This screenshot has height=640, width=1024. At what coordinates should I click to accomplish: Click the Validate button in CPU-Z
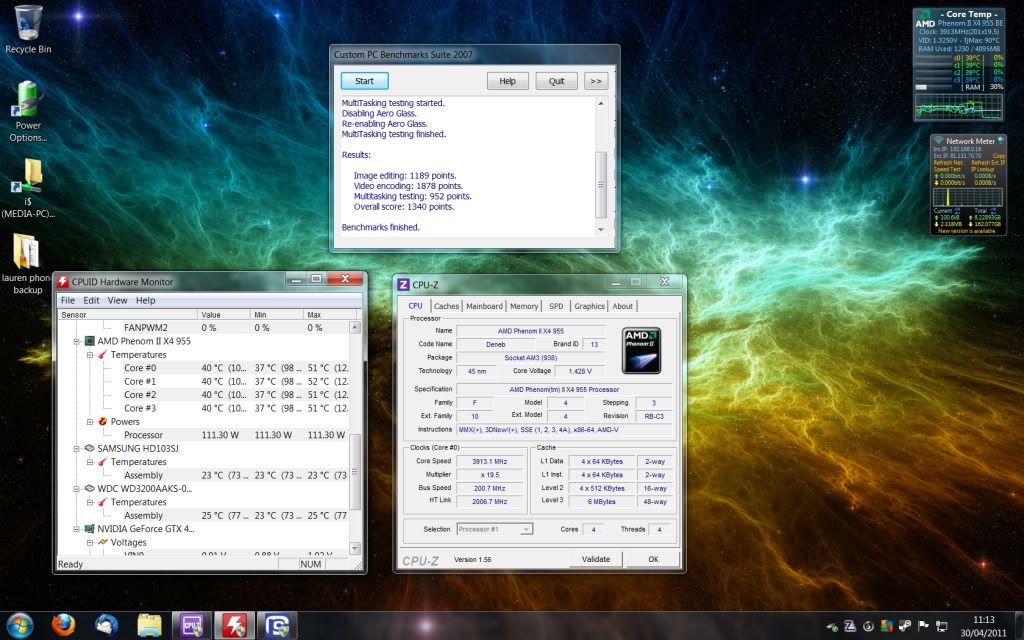tap(595, 559)
